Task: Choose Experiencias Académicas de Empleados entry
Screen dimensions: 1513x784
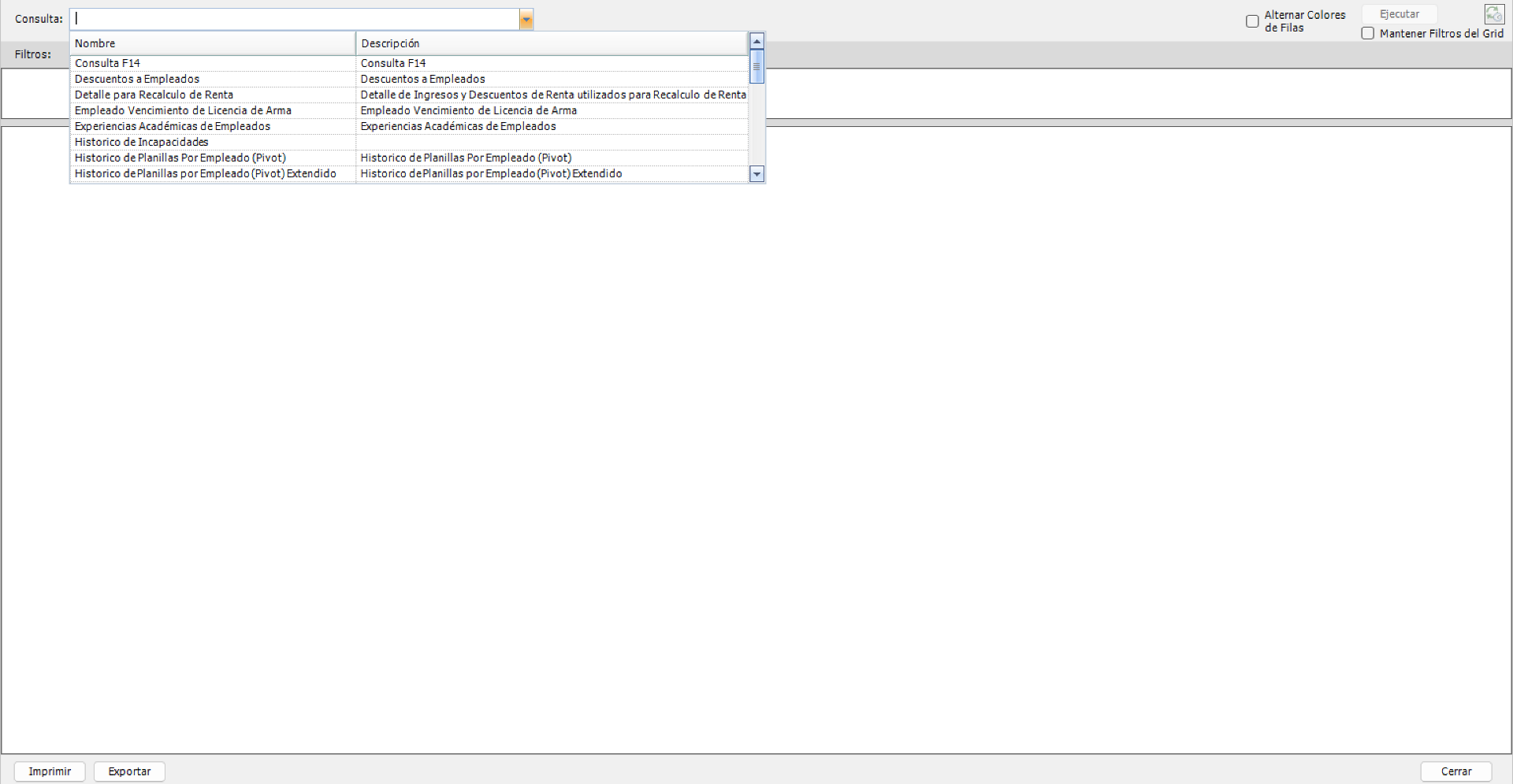Action: tap(173, 126)
